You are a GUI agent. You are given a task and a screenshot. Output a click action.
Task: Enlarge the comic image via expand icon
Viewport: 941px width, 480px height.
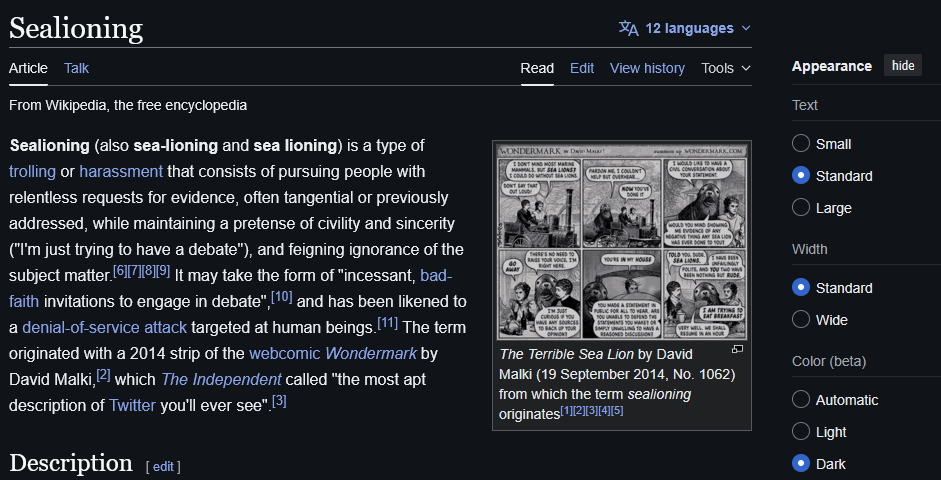[738, 349]
